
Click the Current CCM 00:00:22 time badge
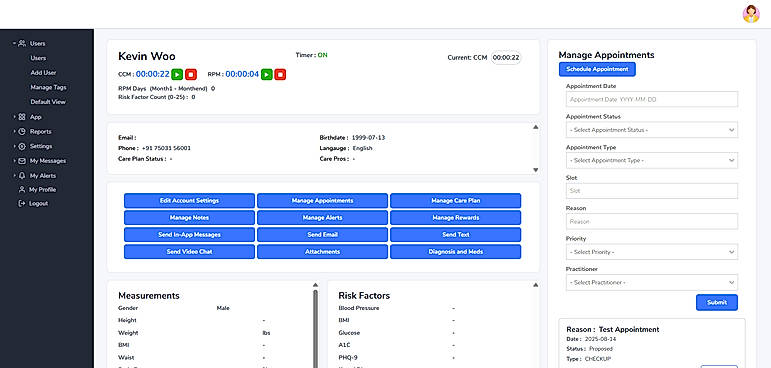(506, 58)
